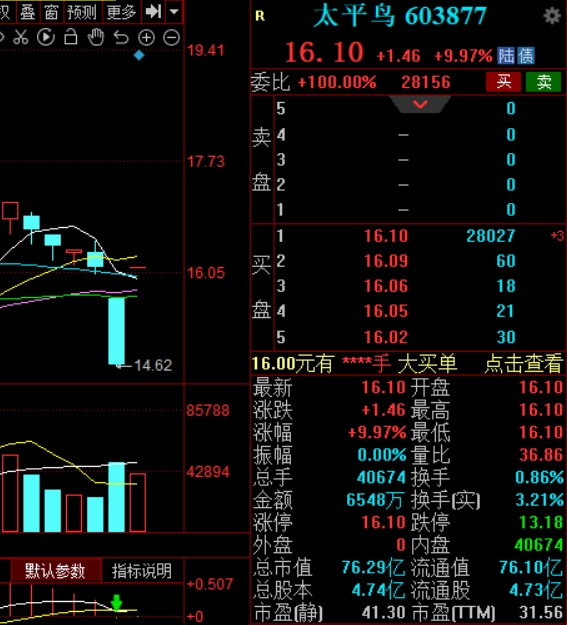Click bid 1 volume 28027
Viewport: 567px width, 625px height.
click(490, 236)
